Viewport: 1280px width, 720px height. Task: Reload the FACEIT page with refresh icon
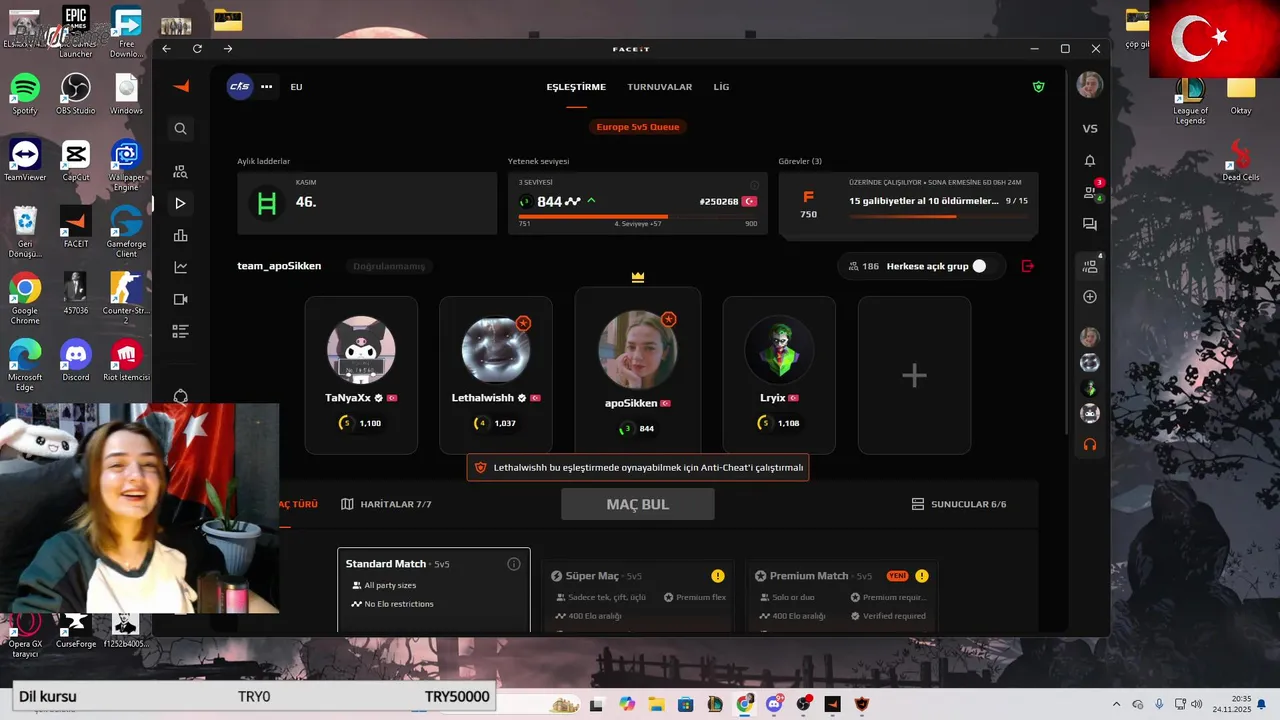[197, 48]
